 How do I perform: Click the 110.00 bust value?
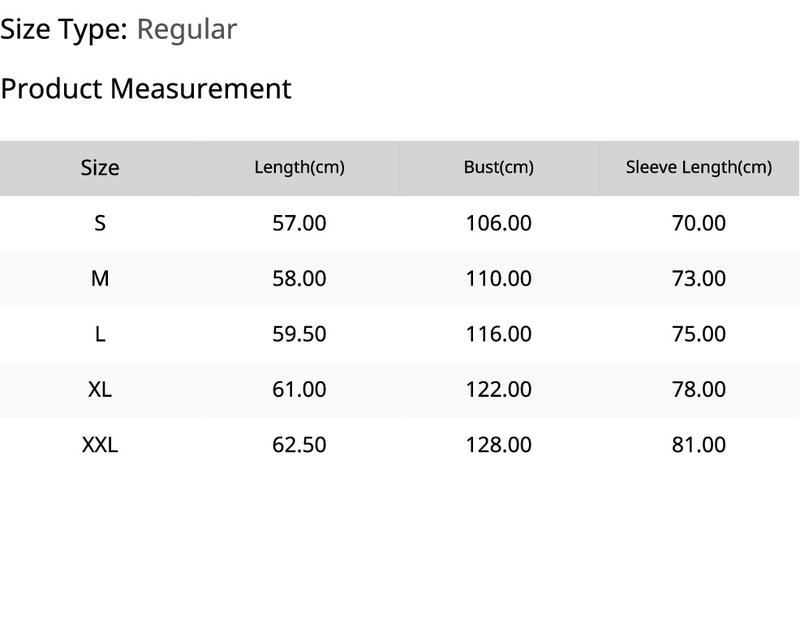pyautogui.click(x=499, y=279)
